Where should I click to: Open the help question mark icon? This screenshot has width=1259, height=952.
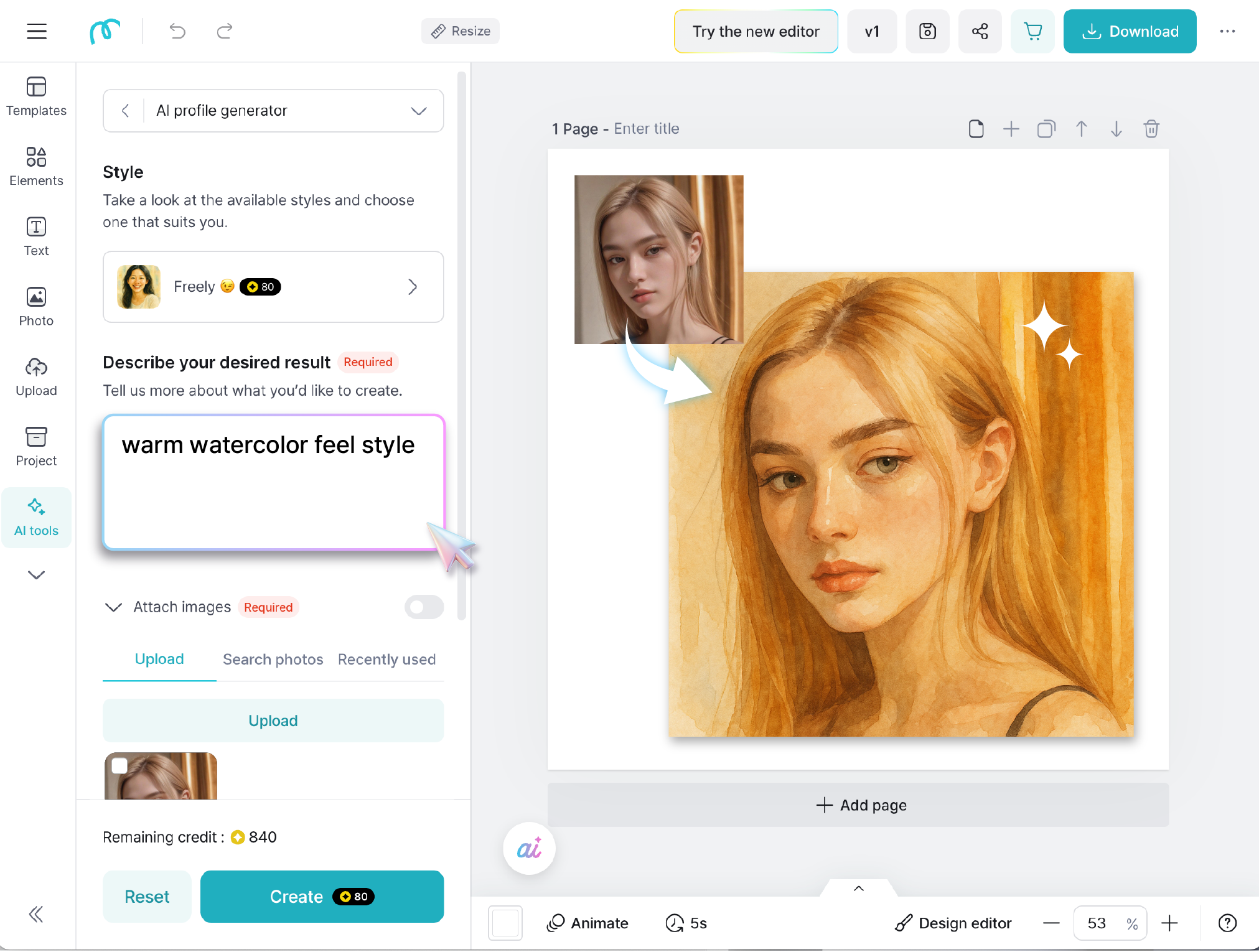coord(1227,923)
